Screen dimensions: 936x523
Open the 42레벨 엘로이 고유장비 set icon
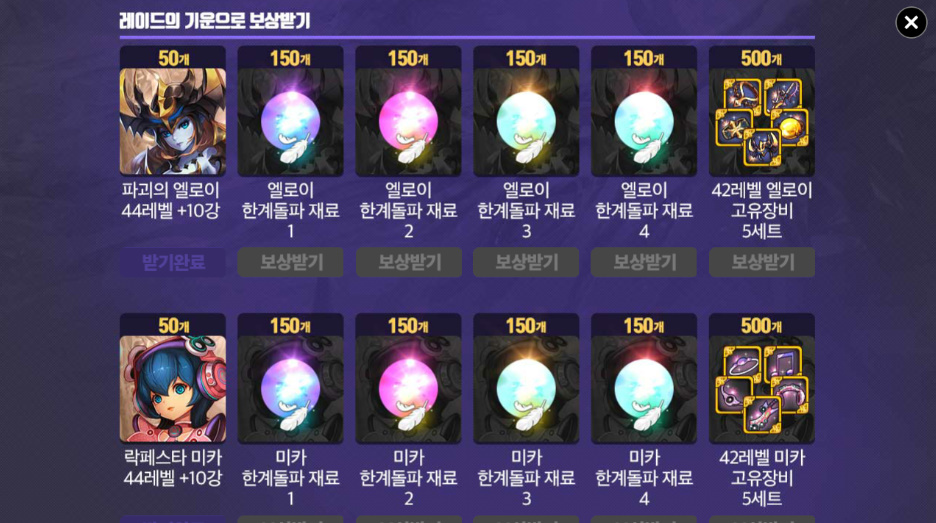(x=762, y=122)
